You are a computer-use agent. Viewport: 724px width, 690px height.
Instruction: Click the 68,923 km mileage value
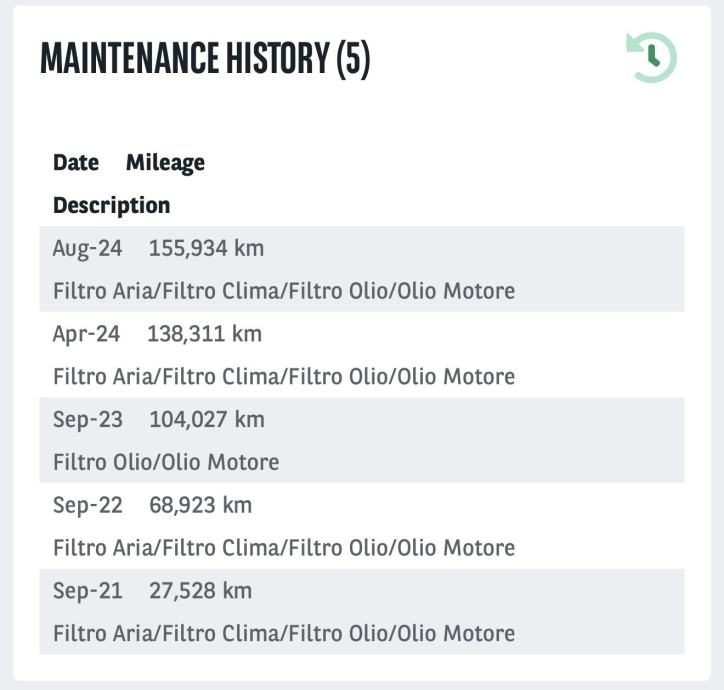(x=200, y=506)
